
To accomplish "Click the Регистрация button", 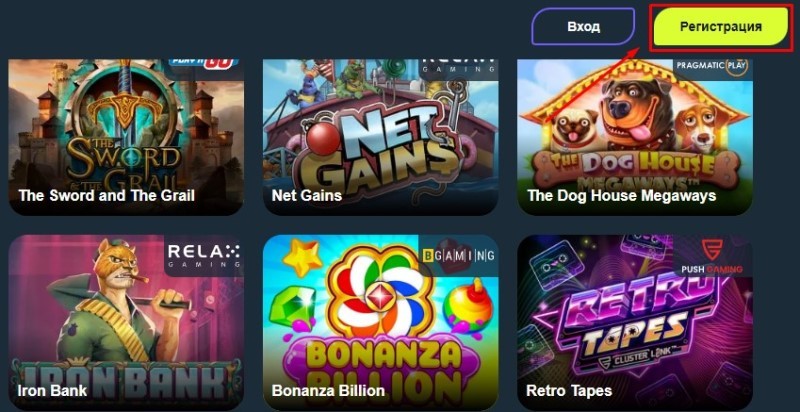I will point(720,27).
